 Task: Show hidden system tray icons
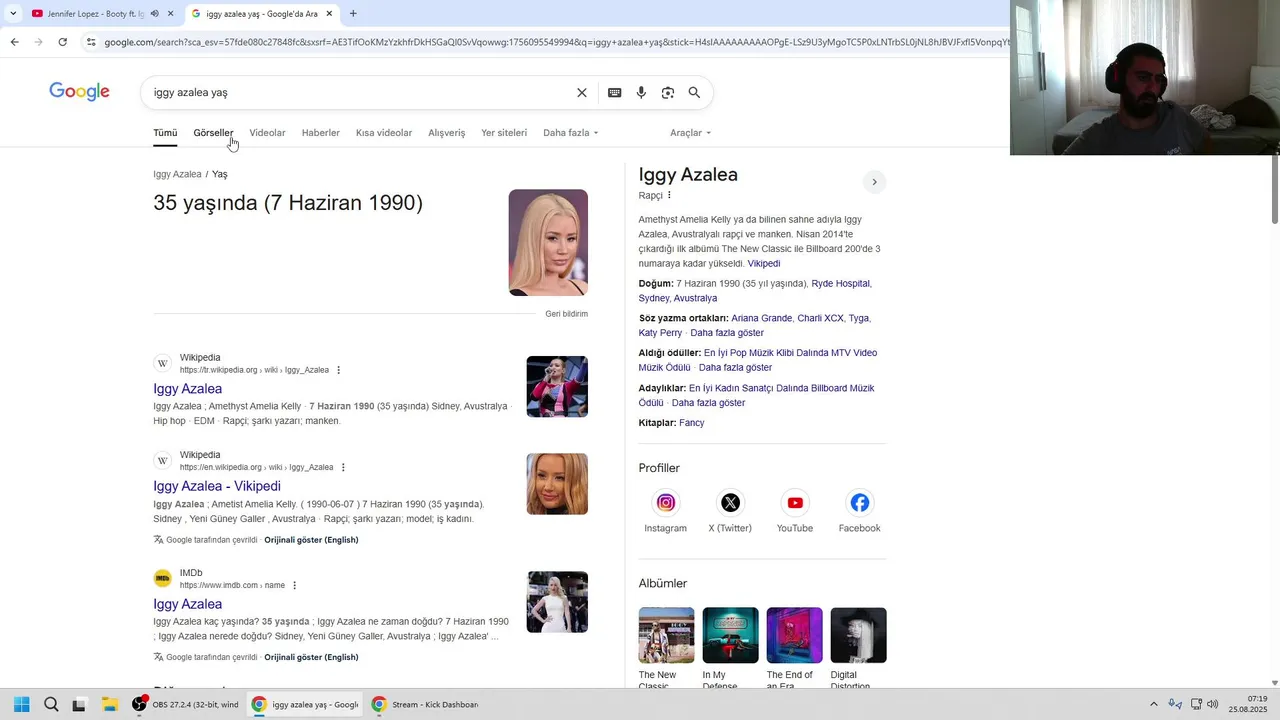click(1153, 705)
